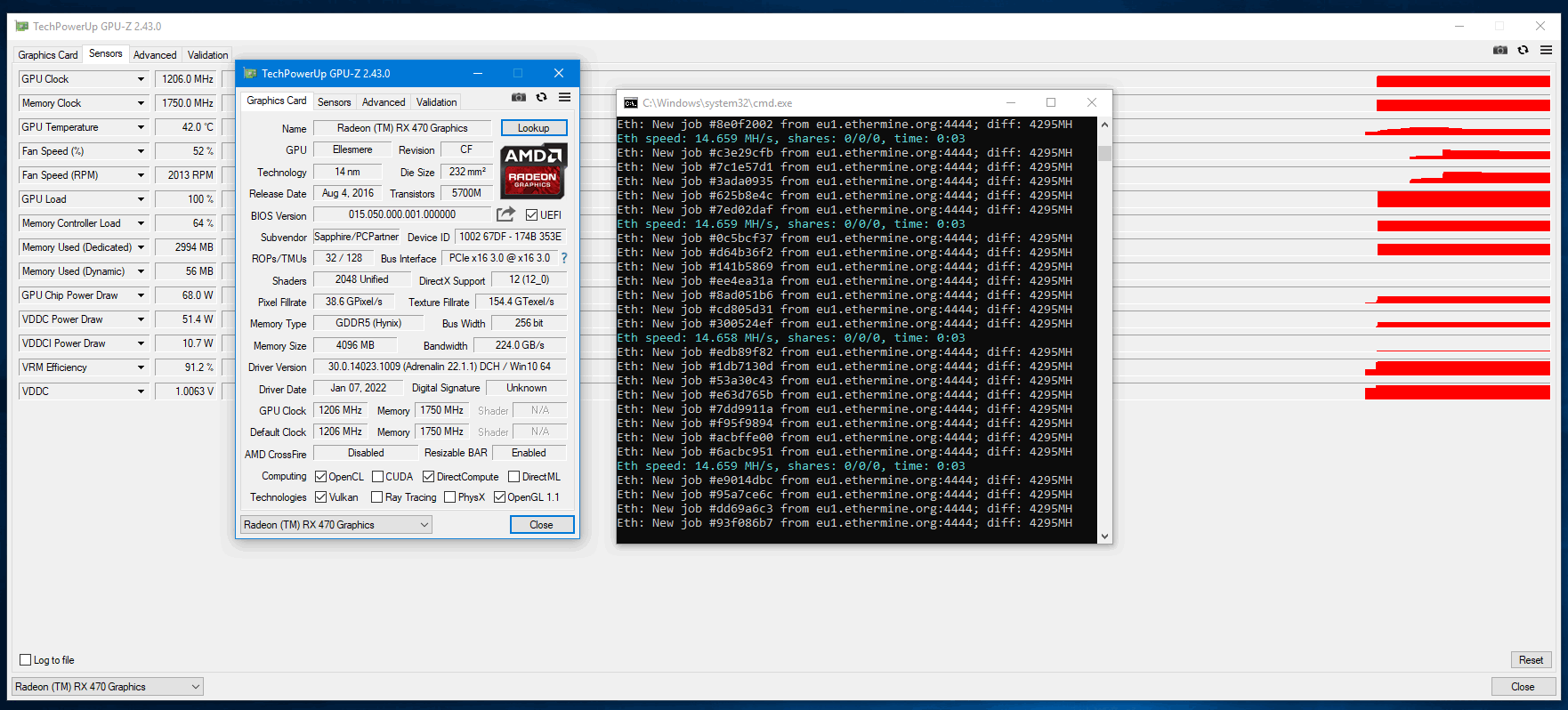
Task: Open the Memory Clock sensor dropdown
Action: click(x=141, y=103)
